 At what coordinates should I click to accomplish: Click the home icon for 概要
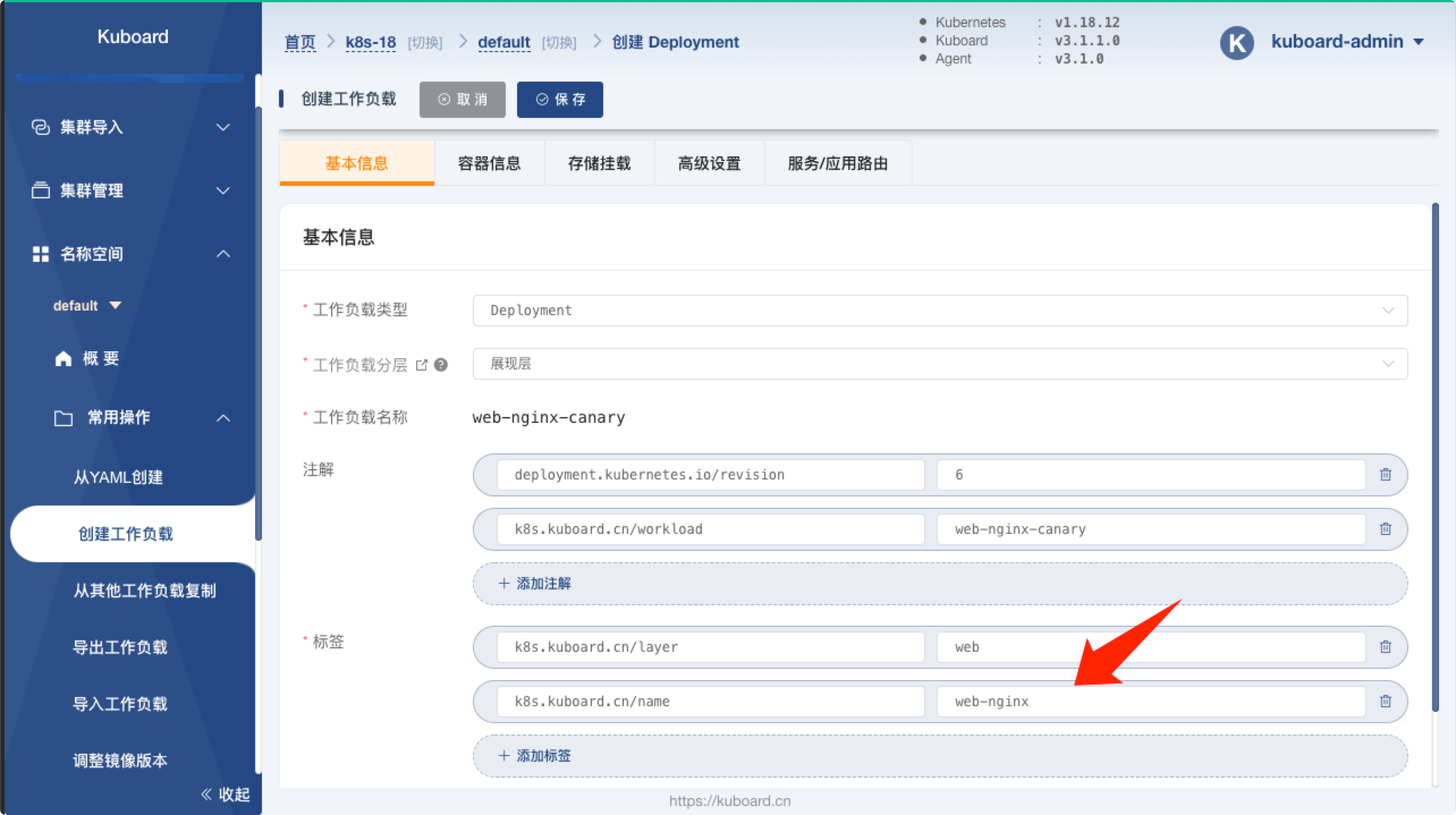(x=64, y=359)
